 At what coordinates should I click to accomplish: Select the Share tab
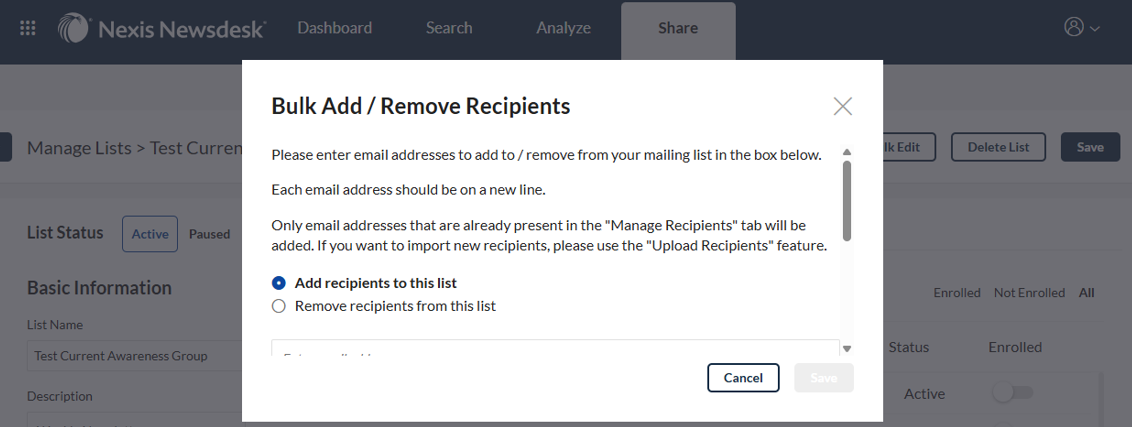[x=678, y=29]
